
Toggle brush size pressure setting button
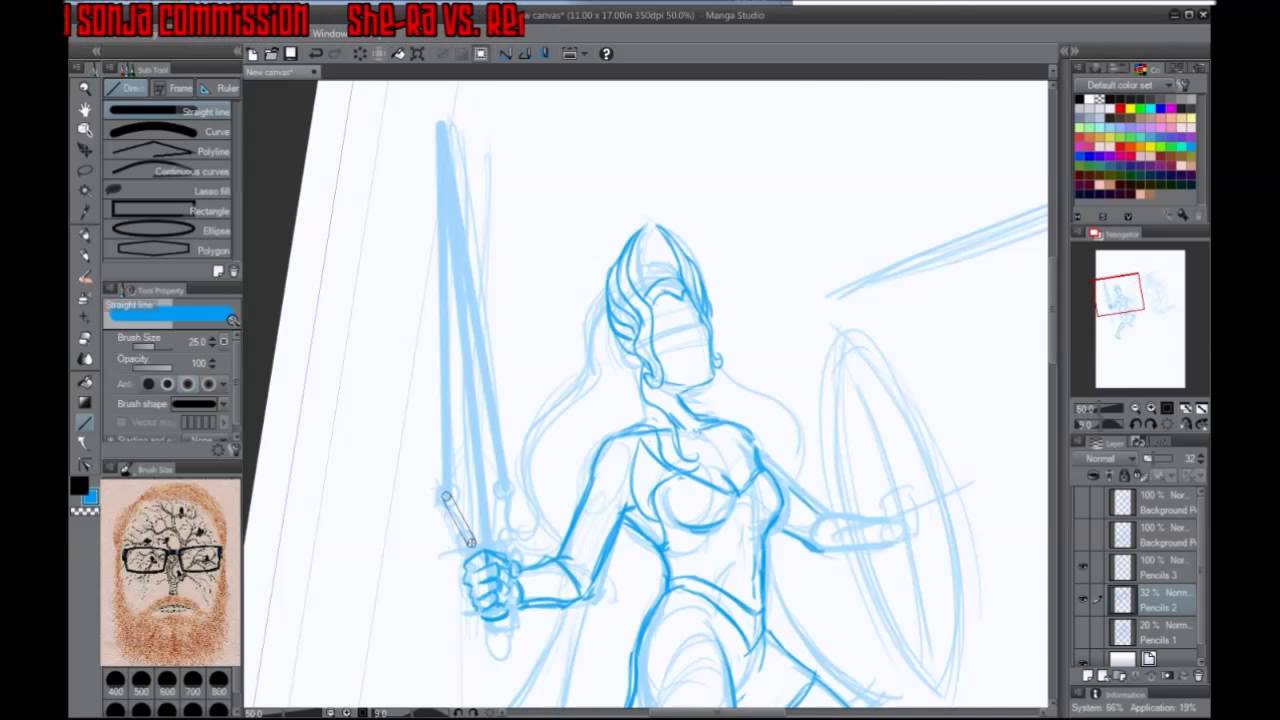tap(224, 341)
